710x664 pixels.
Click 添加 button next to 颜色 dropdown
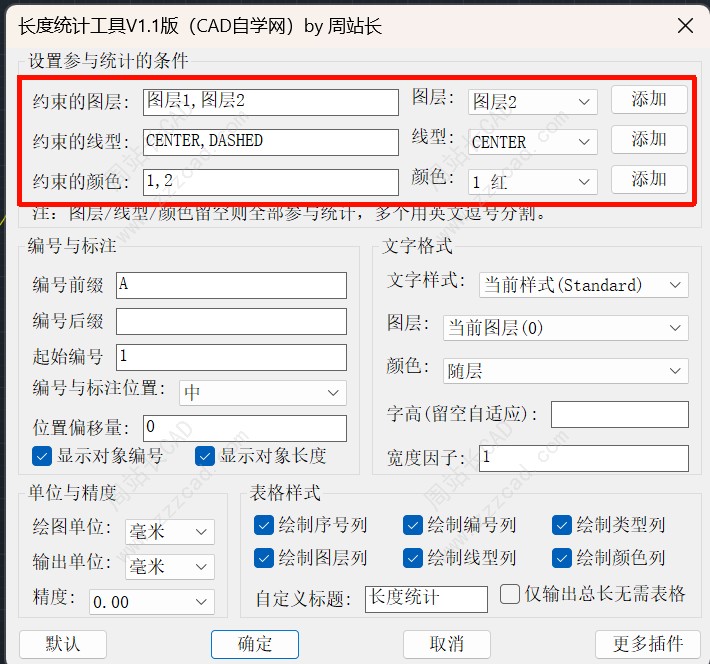tap(649, 180)
